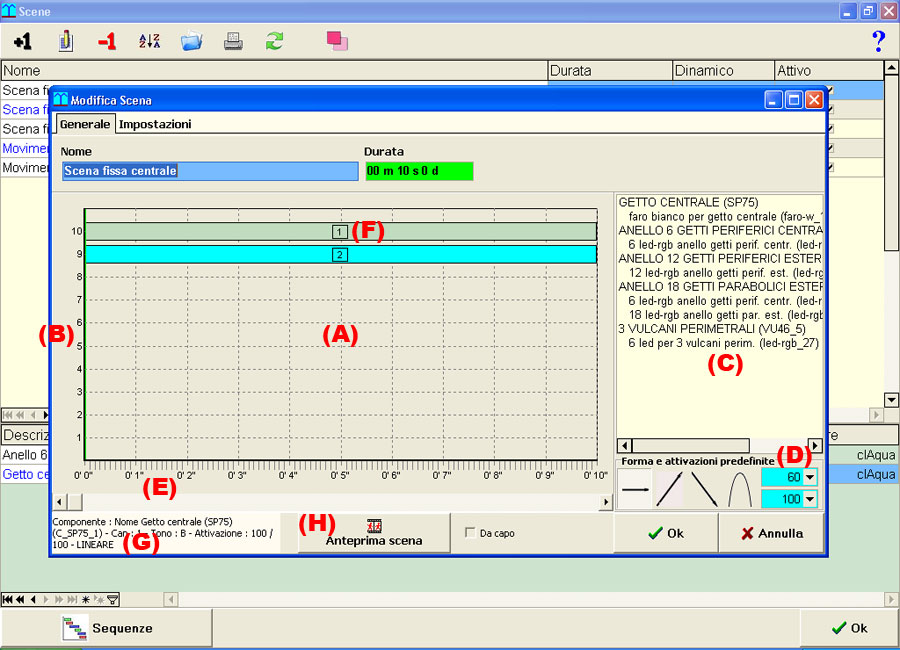Click Annulla to cancel the dialog

(x=771, y=533)
